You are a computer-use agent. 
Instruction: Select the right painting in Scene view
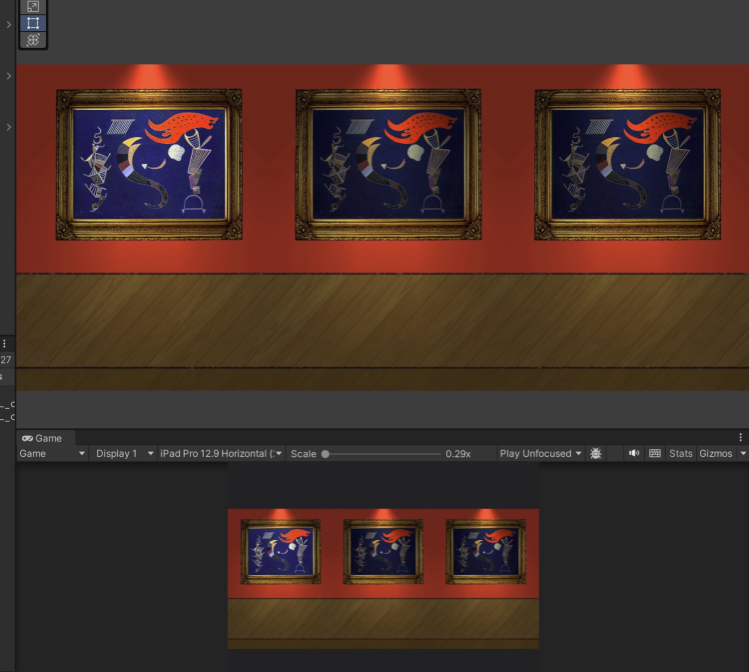pyautogui.click(x=628, y=164)
